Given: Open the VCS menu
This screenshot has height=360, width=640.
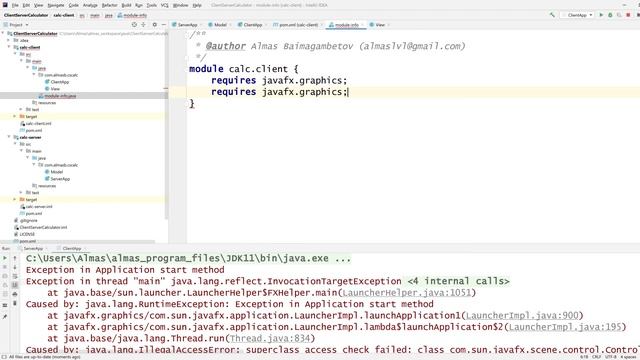Looking at the screenshot, I should click(164, 5).
